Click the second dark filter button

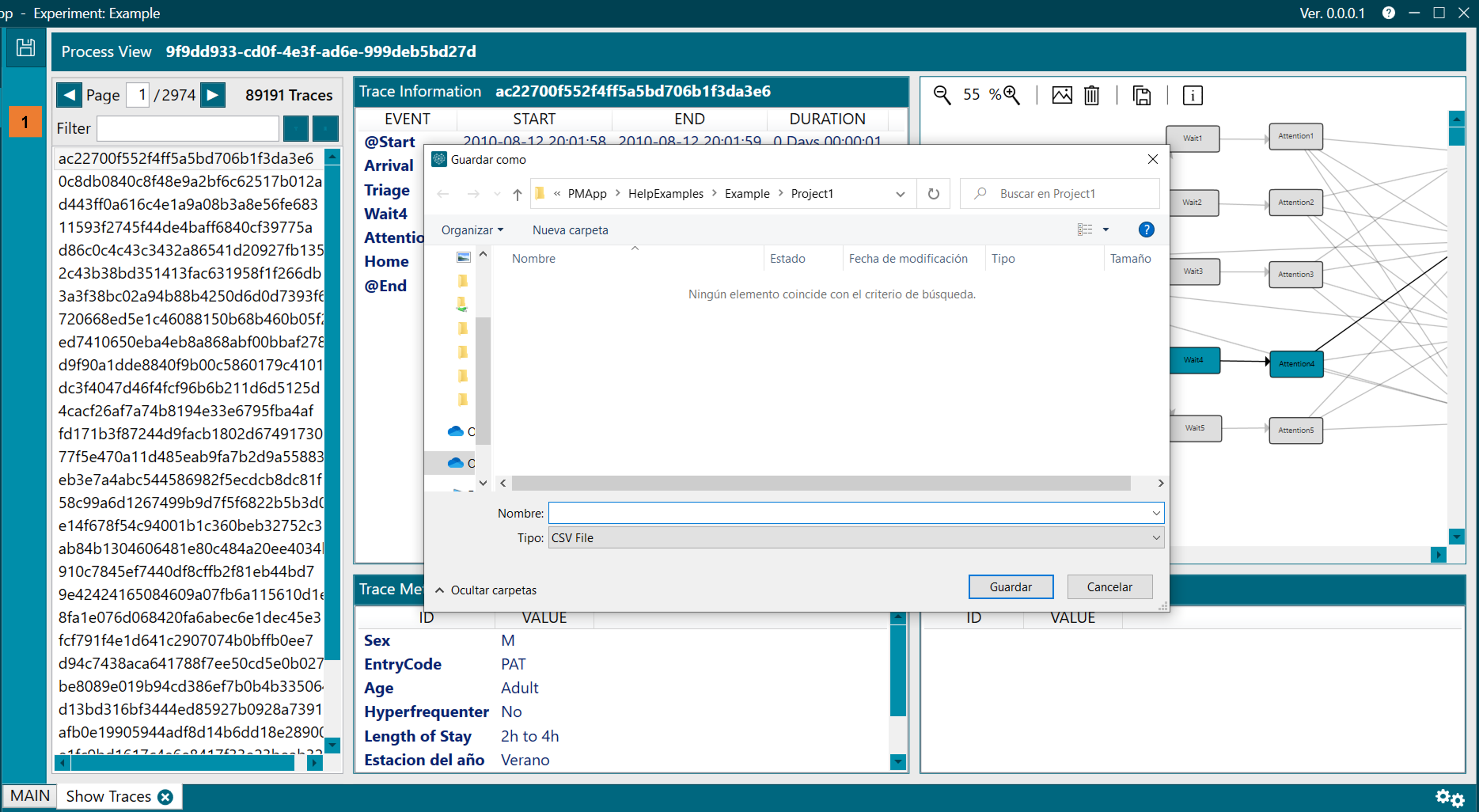click(326, 128)
